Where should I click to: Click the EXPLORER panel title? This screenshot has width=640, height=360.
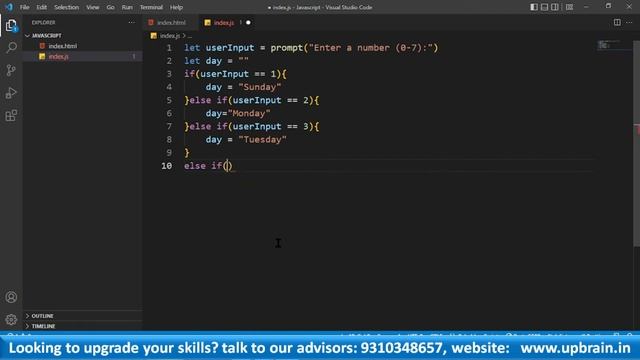(43, 22)
